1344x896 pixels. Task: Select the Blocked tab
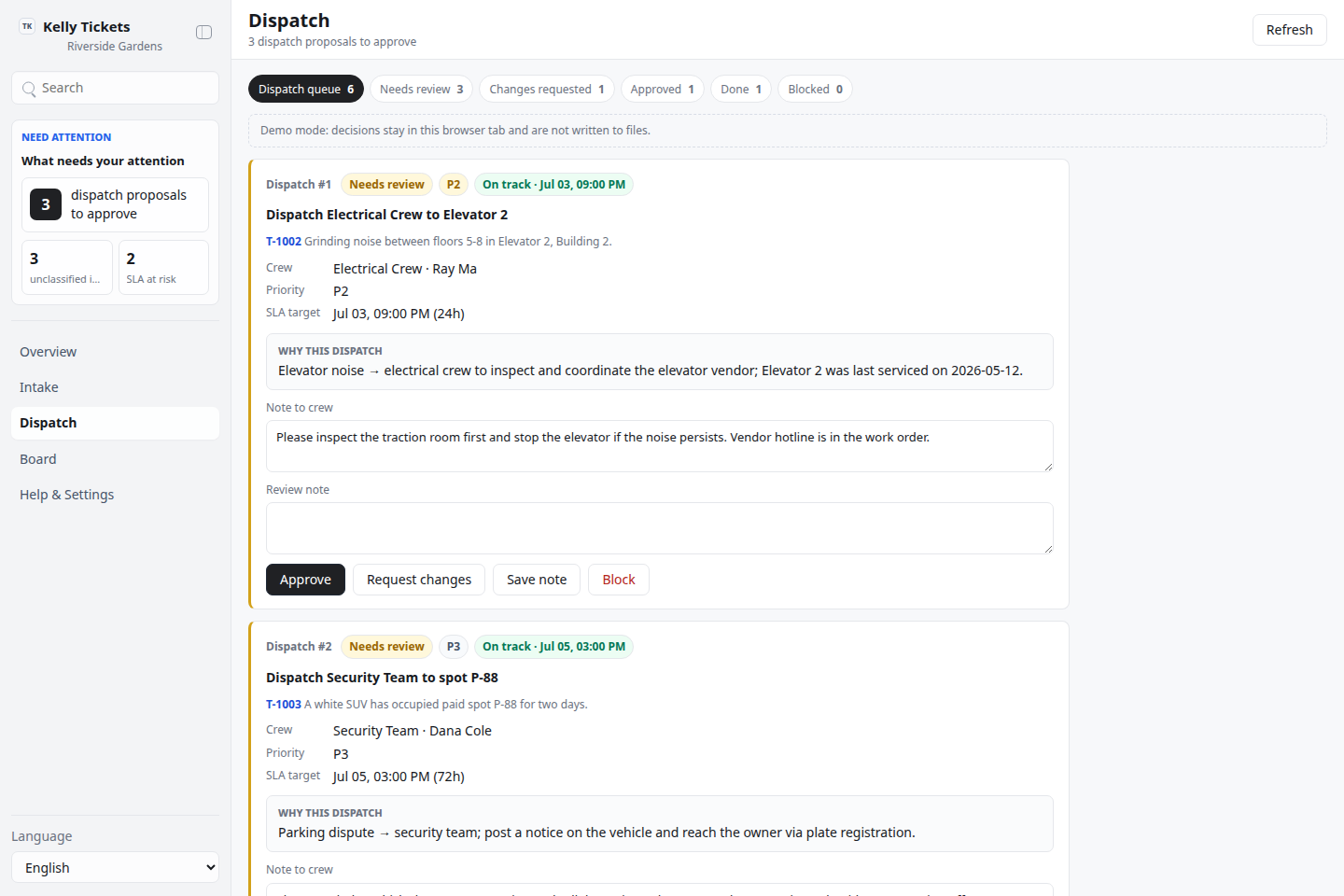click(815, 89)
